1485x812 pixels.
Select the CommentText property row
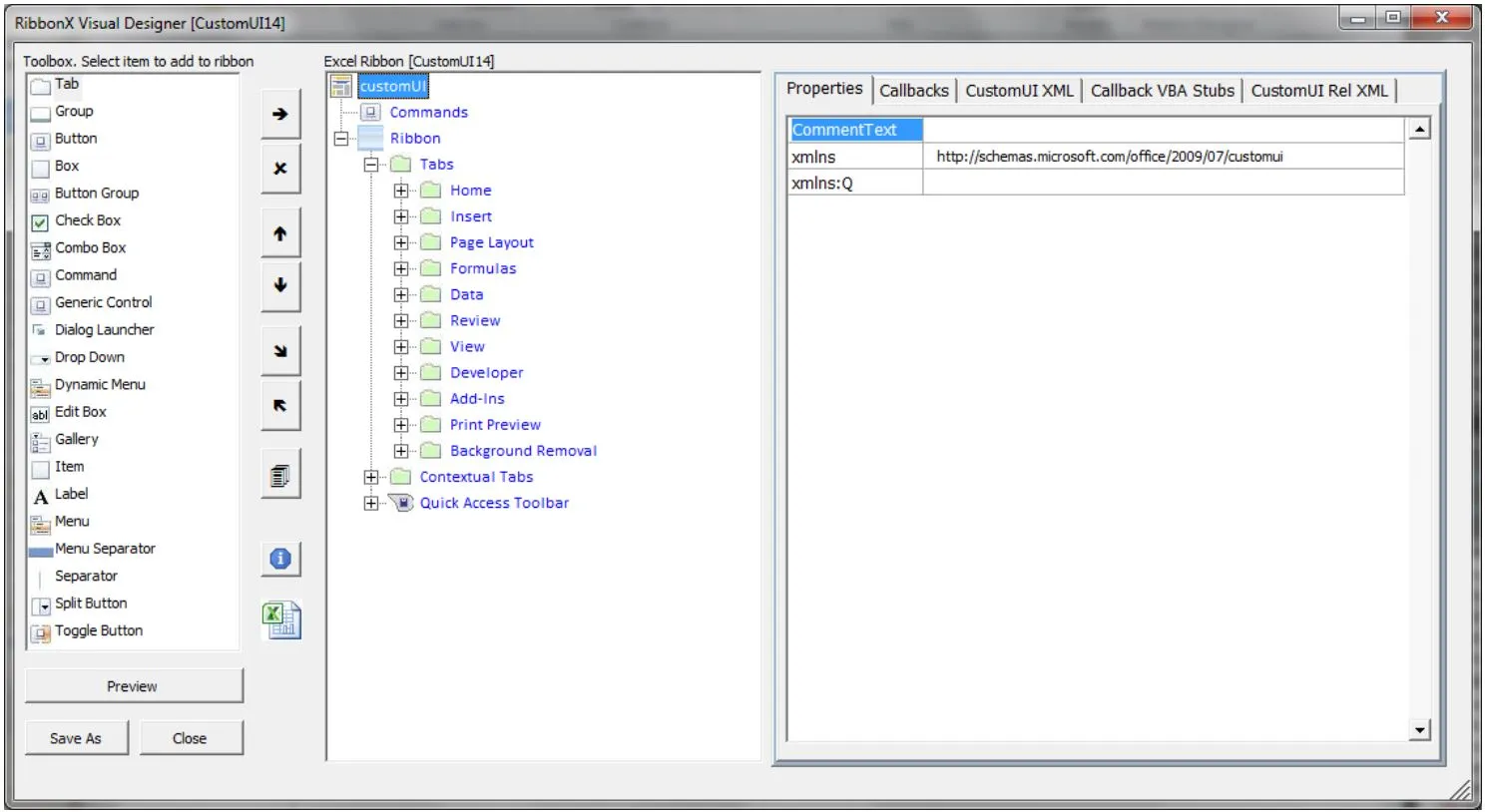1096,130
